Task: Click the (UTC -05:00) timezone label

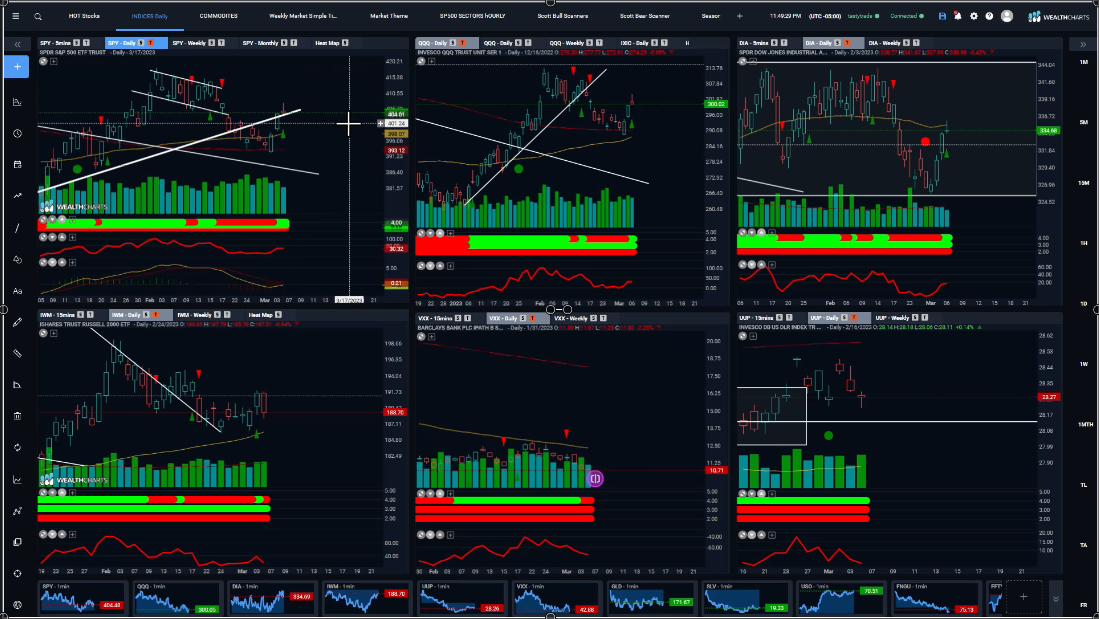Action: [x=825, y=16]
